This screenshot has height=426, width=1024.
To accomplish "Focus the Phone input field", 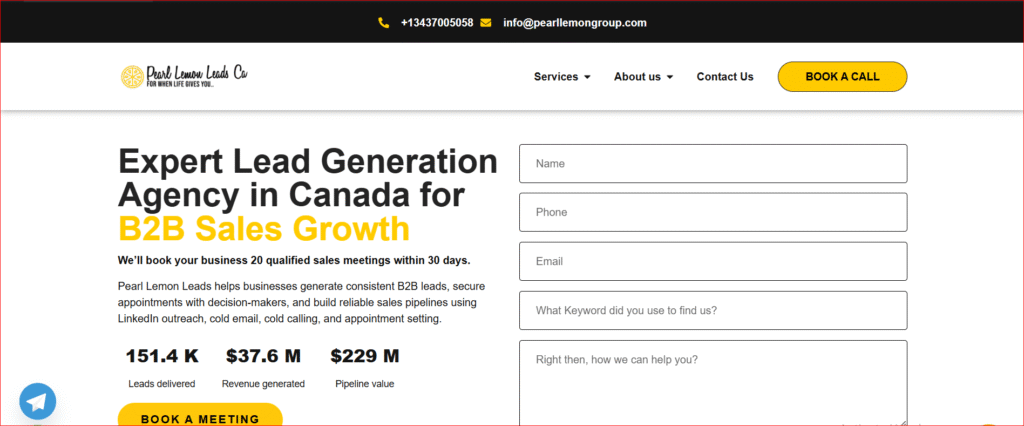I will (713, 212).
